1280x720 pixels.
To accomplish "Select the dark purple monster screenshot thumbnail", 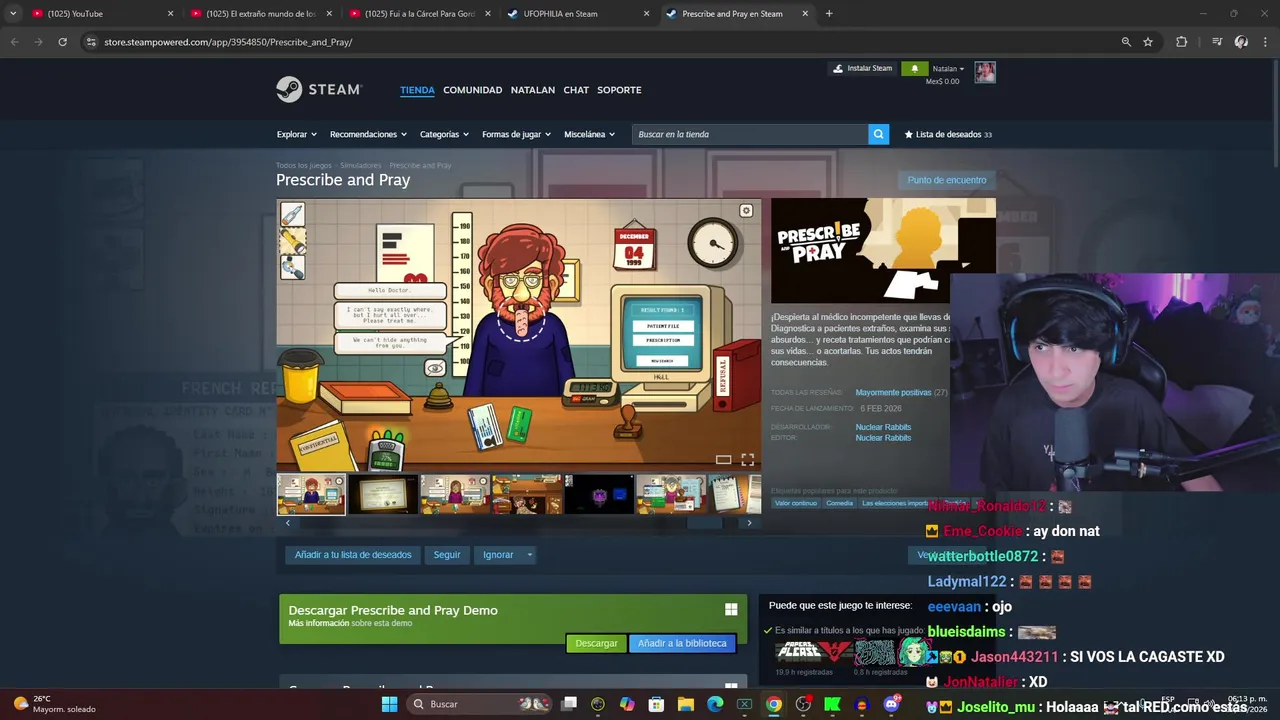I will [x=599, y=494].
